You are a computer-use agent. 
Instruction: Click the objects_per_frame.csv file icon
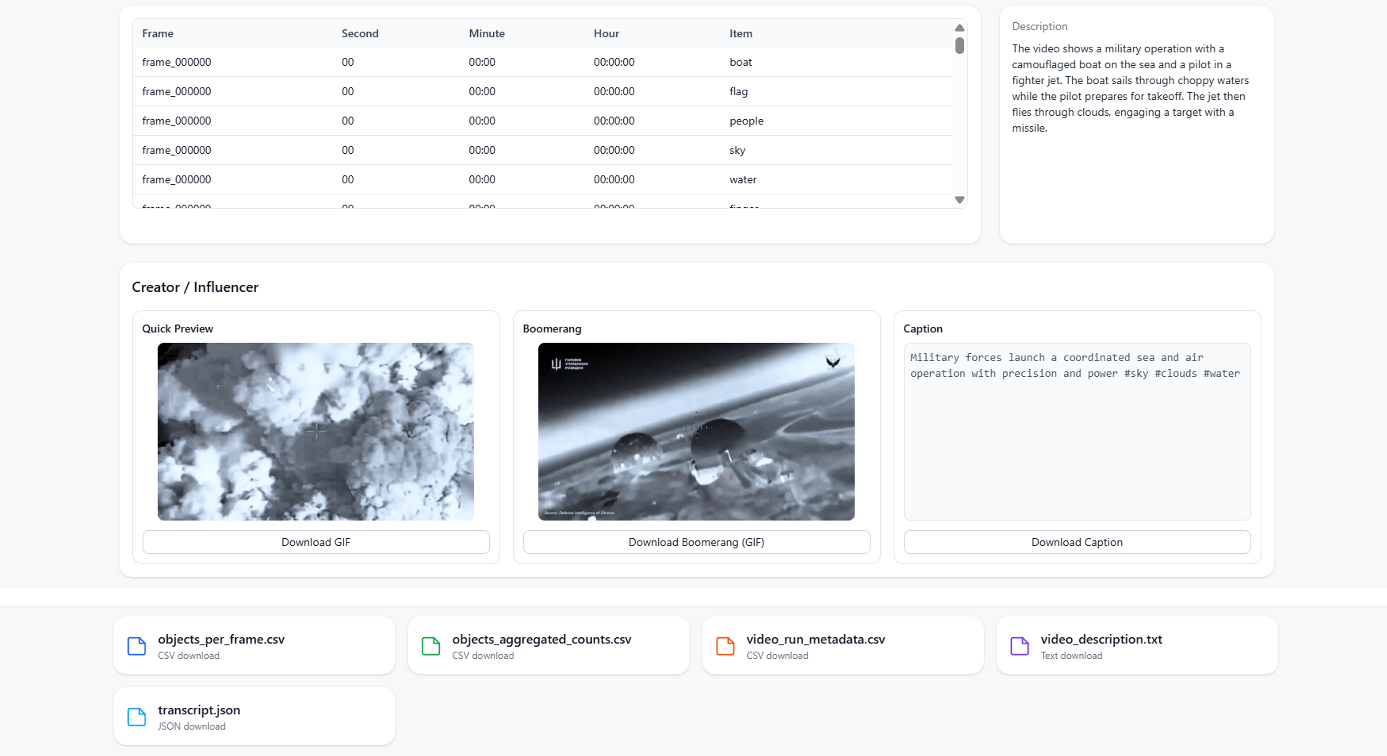(x=136, y=646)
